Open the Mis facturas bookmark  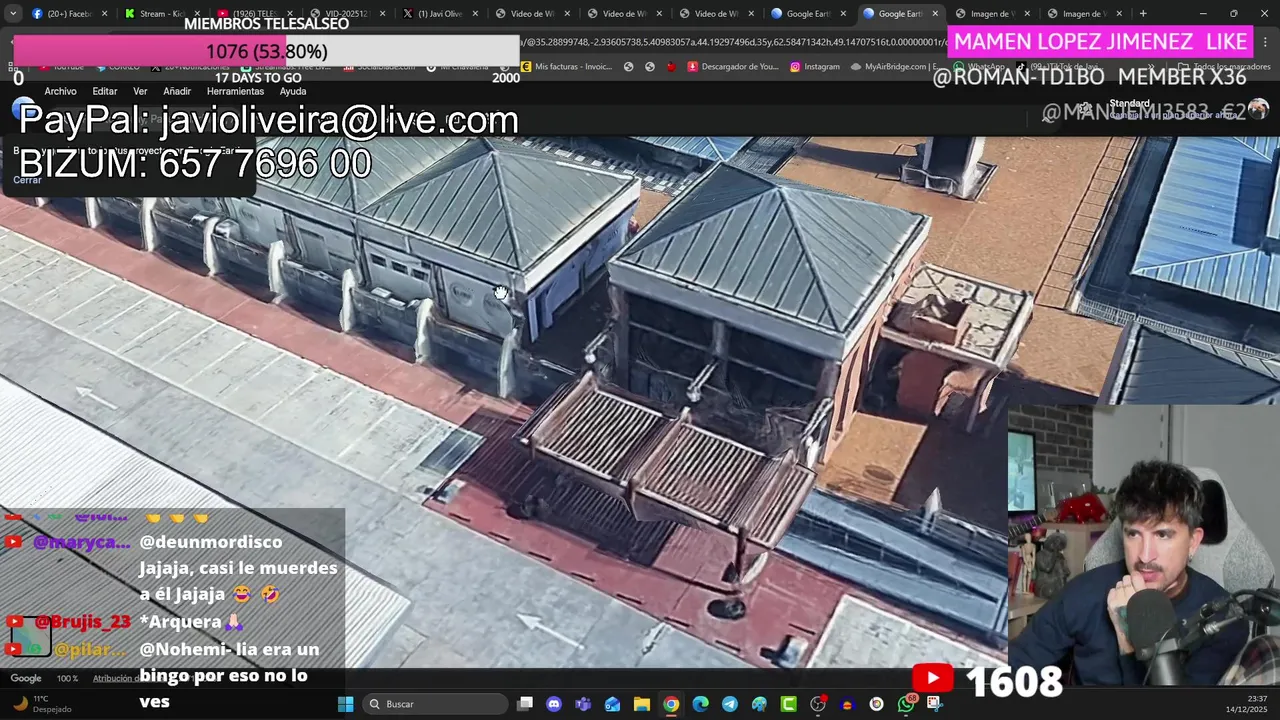566,67
